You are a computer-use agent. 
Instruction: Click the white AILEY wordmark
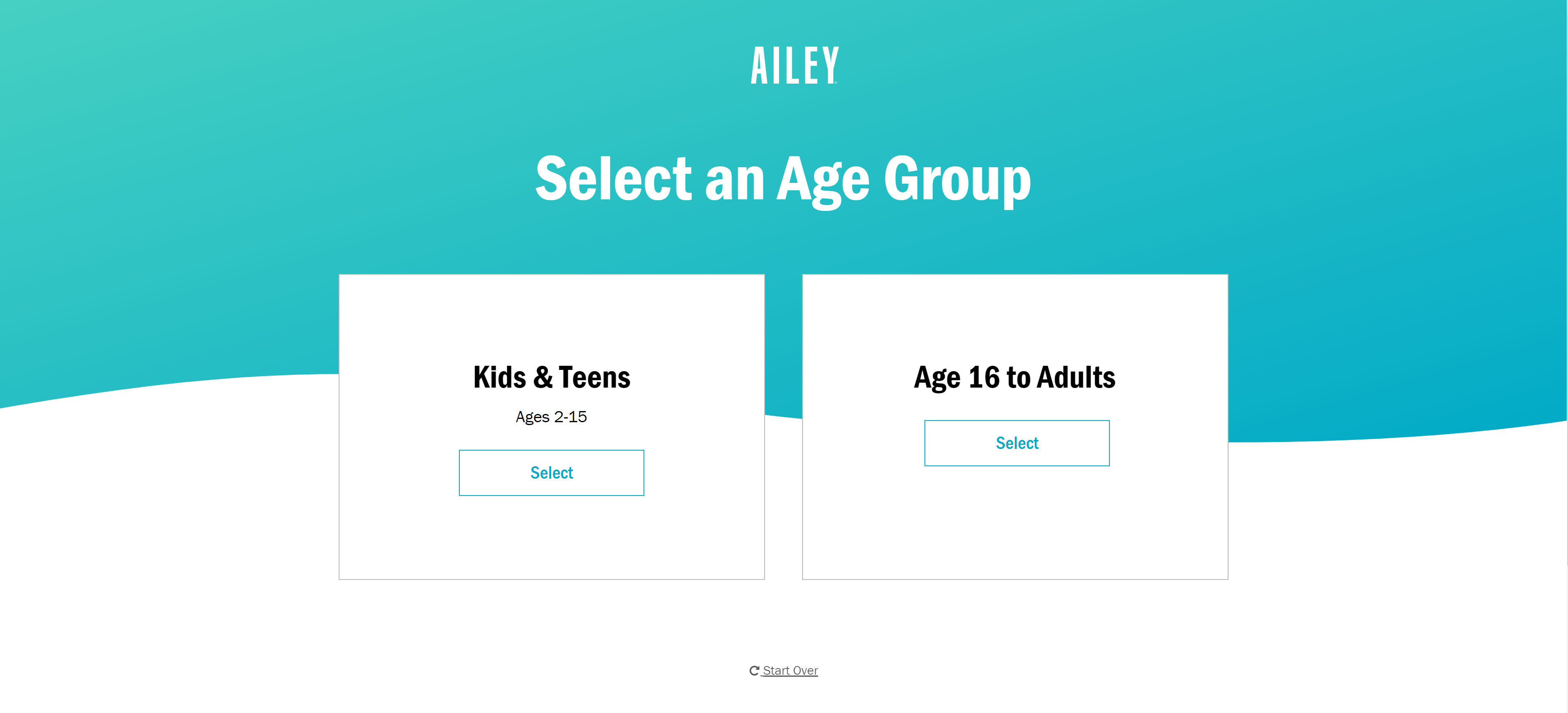coord(794,65)
